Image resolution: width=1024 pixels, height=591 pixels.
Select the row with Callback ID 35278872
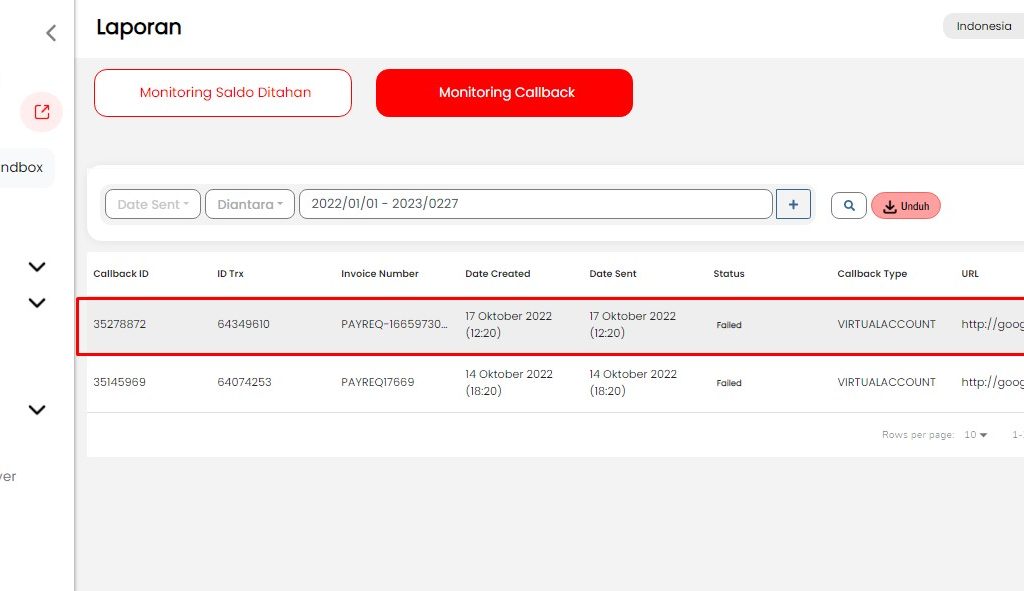pos(120,325)
